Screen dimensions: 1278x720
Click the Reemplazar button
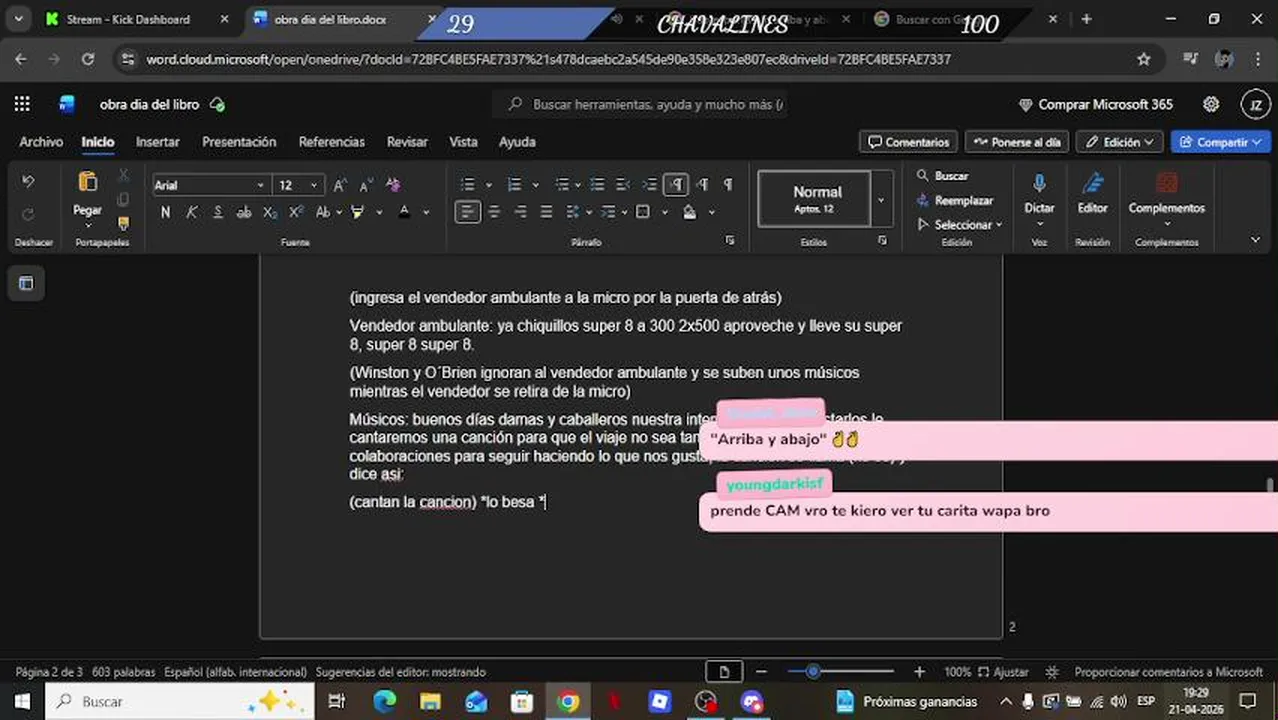(954, 201)
